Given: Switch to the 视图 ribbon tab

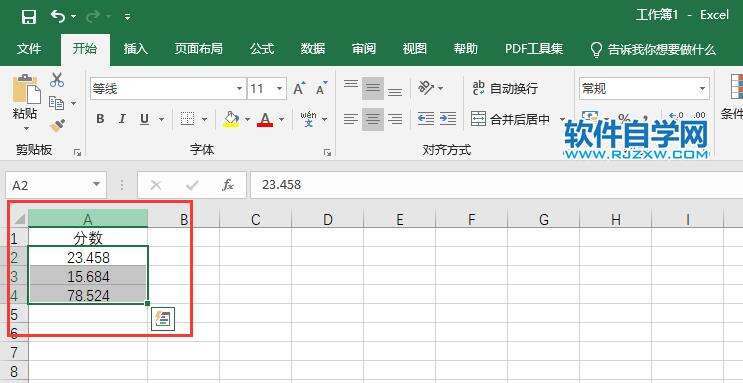Looking at the screenshot, I should coord(415,49).
